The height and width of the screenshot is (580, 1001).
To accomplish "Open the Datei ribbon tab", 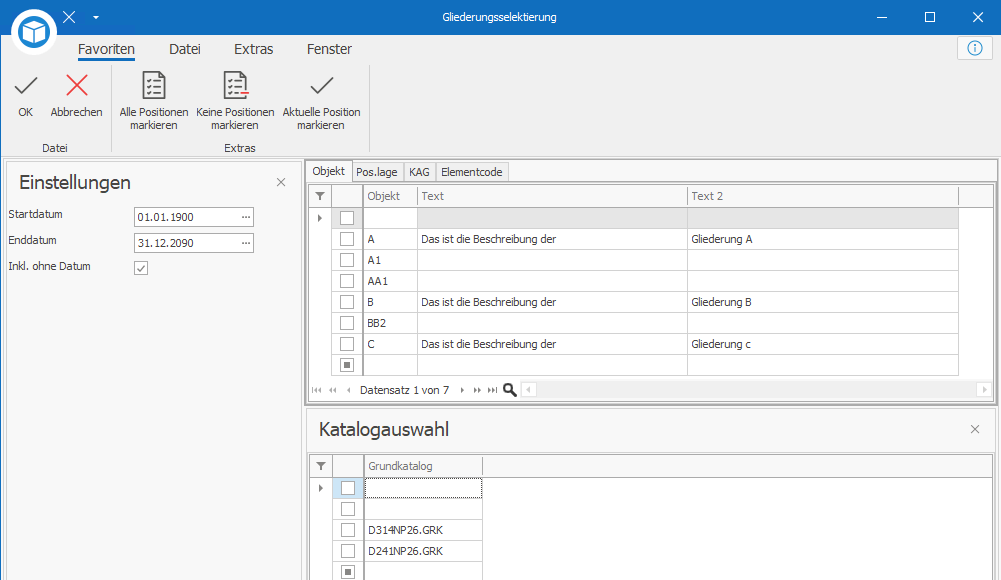I will click(x=184, y=49).
